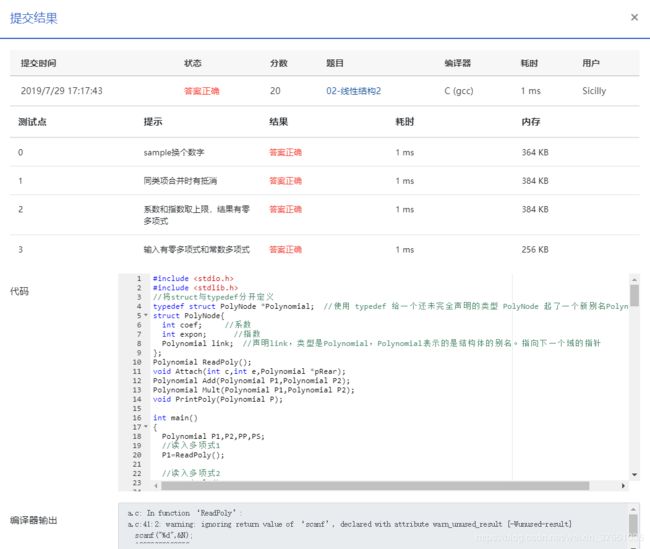Click the score value 20
Viewport: 650px width, 549px height.
275,91
